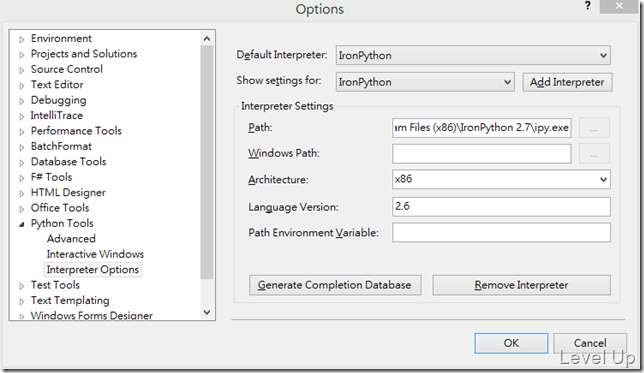Click the Remove Interpreter button
This screenshot has height=373, width=644.
click(522, 285)
